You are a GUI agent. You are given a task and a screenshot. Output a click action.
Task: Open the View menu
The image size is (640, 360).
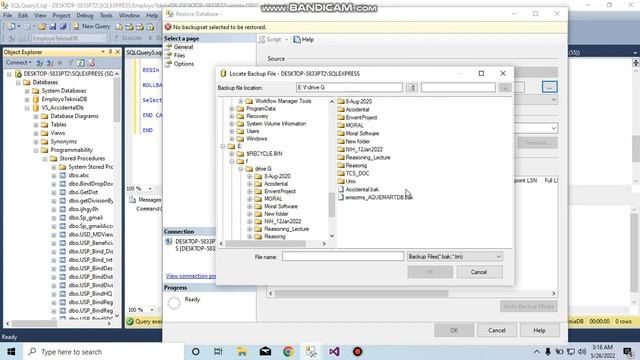(40, 16)
